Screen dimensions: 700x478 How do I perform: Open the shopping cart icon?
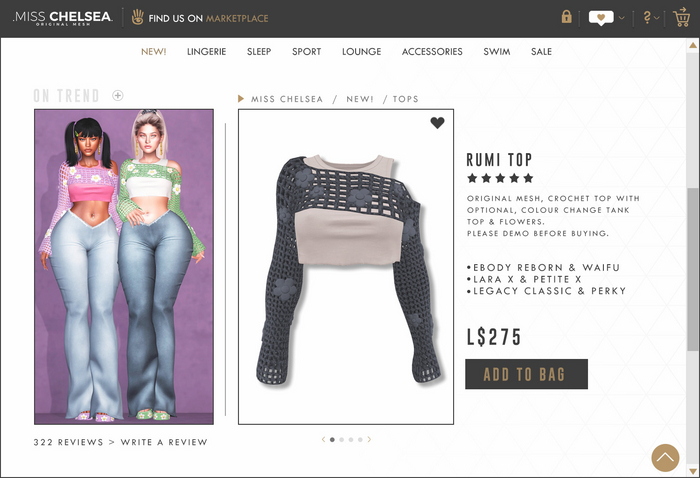(681, 17)
